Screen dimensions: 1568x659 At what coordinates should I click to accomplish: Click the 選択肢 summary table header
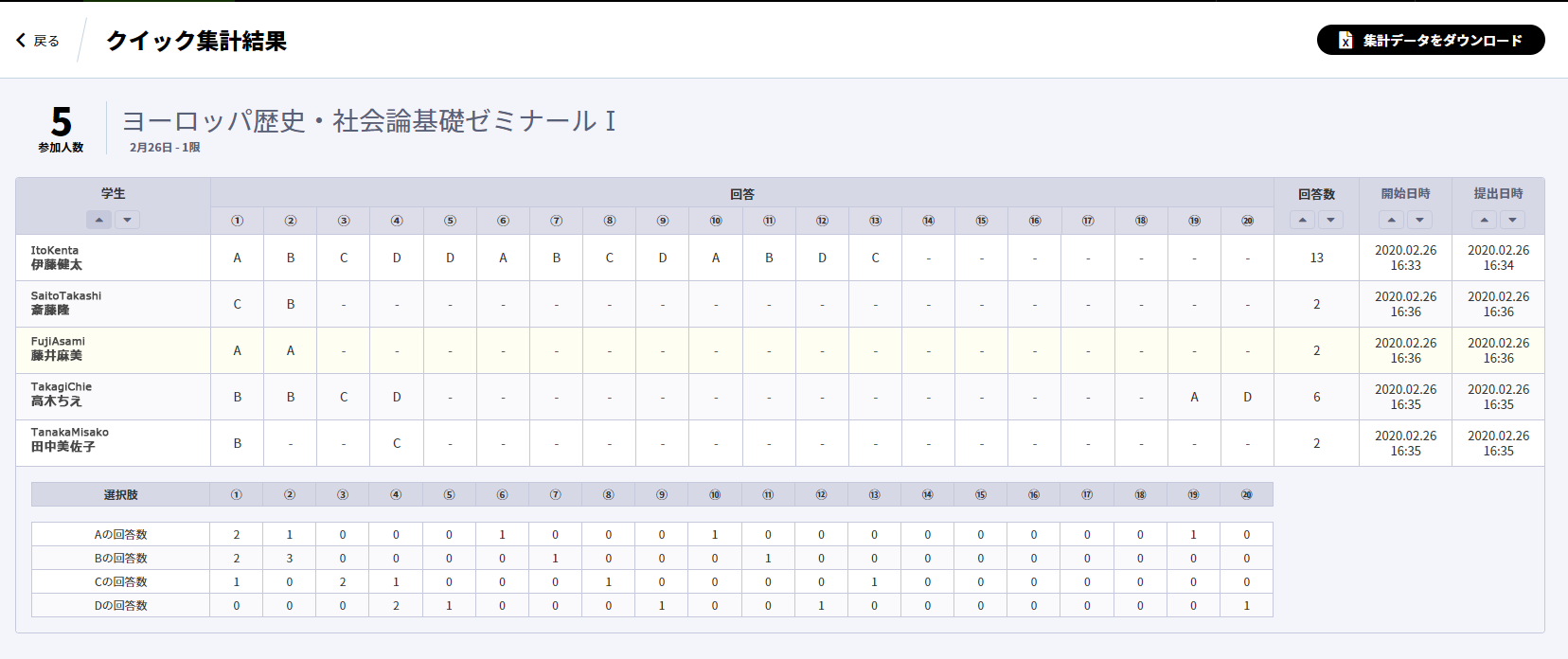coord(120,494)
